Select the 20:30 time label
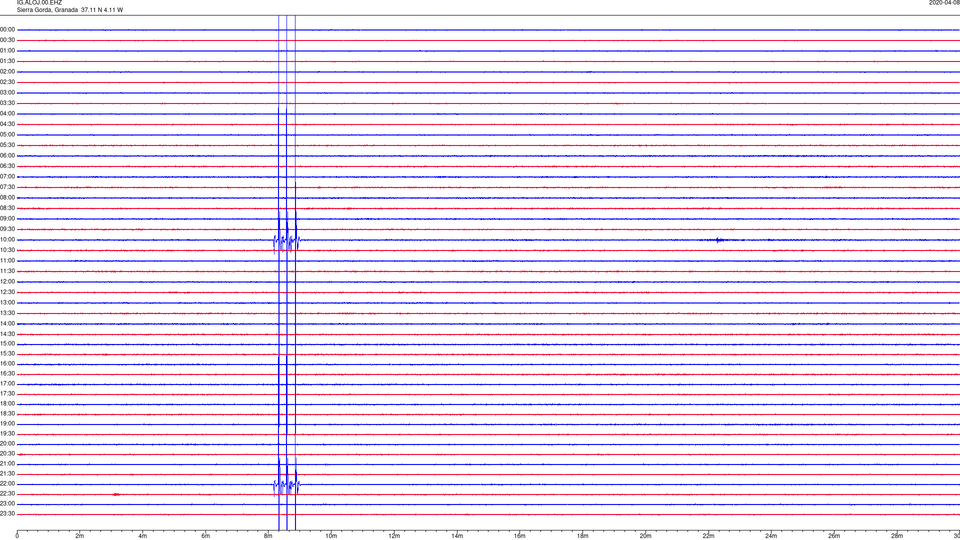This screenshot has height=540, width=960. point(7,453)
